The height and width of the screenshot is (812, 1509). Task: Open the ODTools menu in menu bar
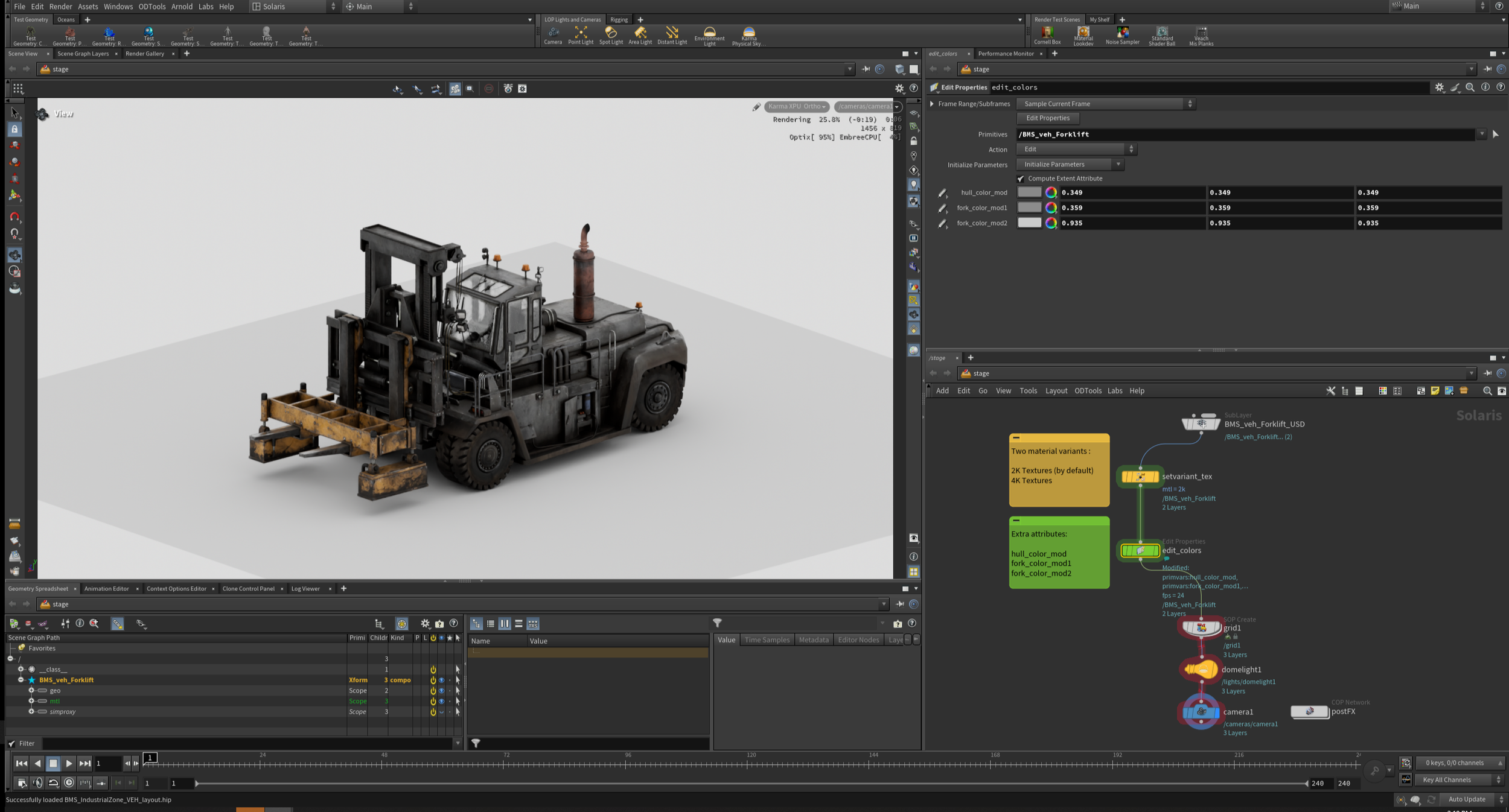click(x=152, y=7)
